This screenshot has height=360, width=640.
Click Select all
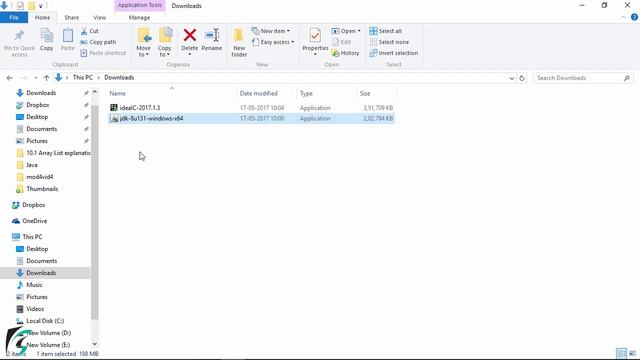[386, 31]
